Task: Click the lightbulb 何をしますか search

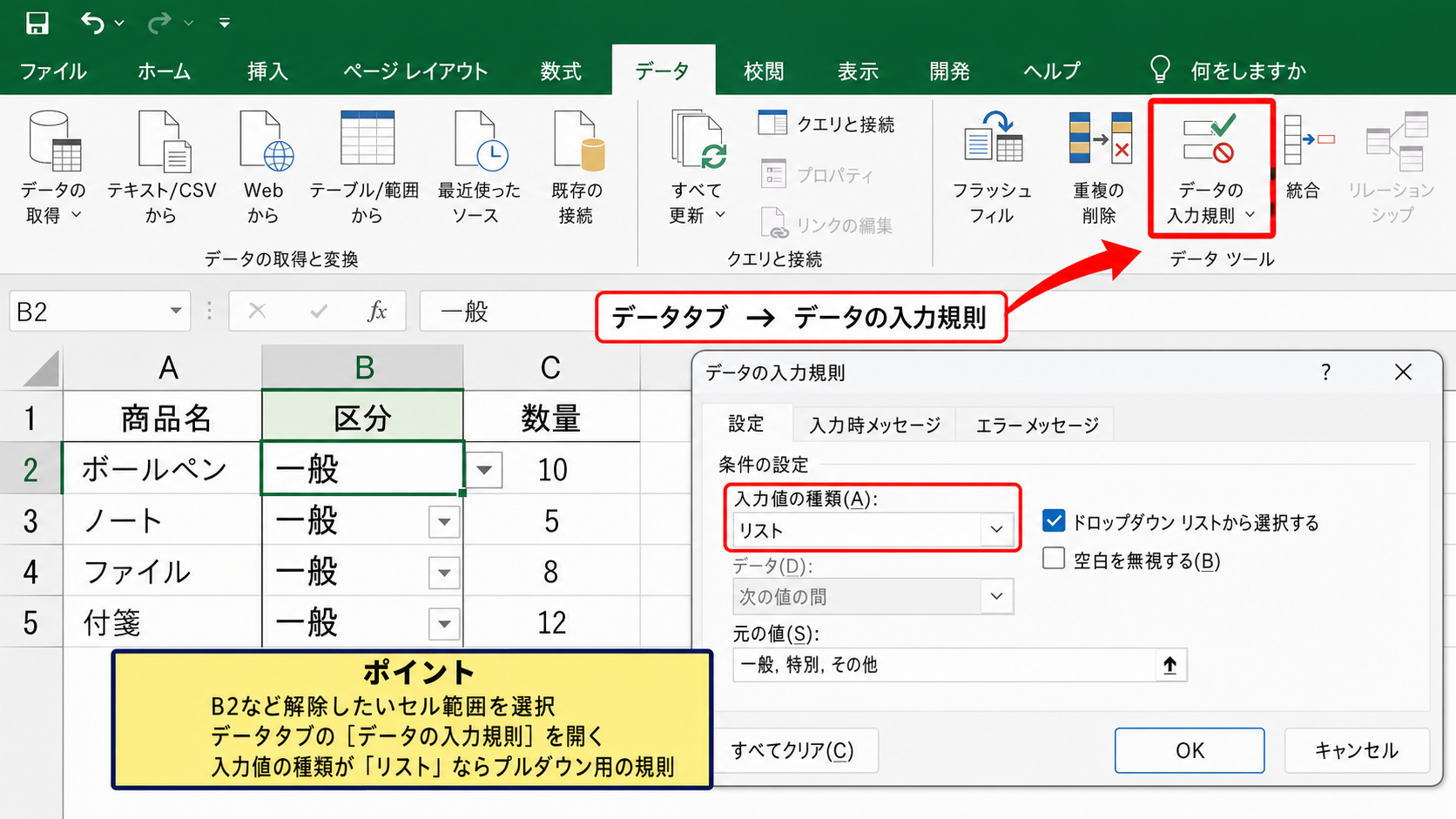Action: 1228,70
